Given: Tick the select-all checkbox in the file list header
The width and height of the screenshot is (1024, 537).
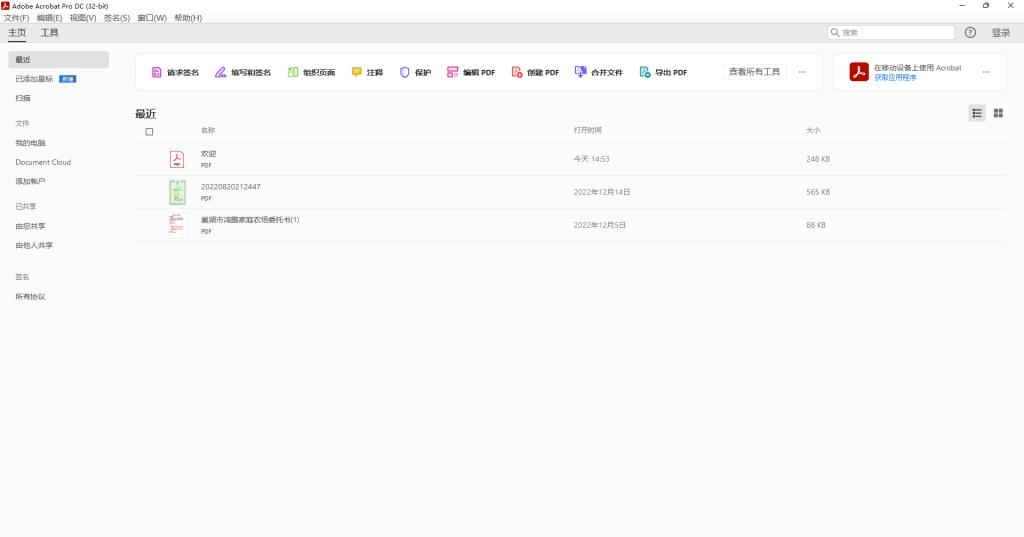Looking at the screenshot, I should [x=150, y=131].
